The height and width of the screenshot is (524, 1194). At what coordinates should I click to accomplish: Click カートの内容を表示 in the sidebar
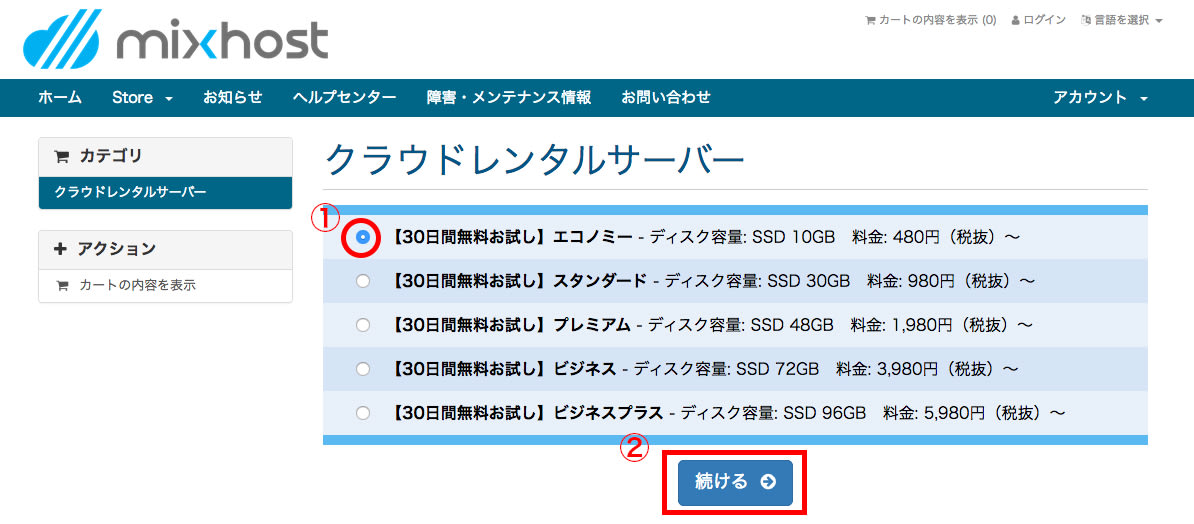pos(165,286)
